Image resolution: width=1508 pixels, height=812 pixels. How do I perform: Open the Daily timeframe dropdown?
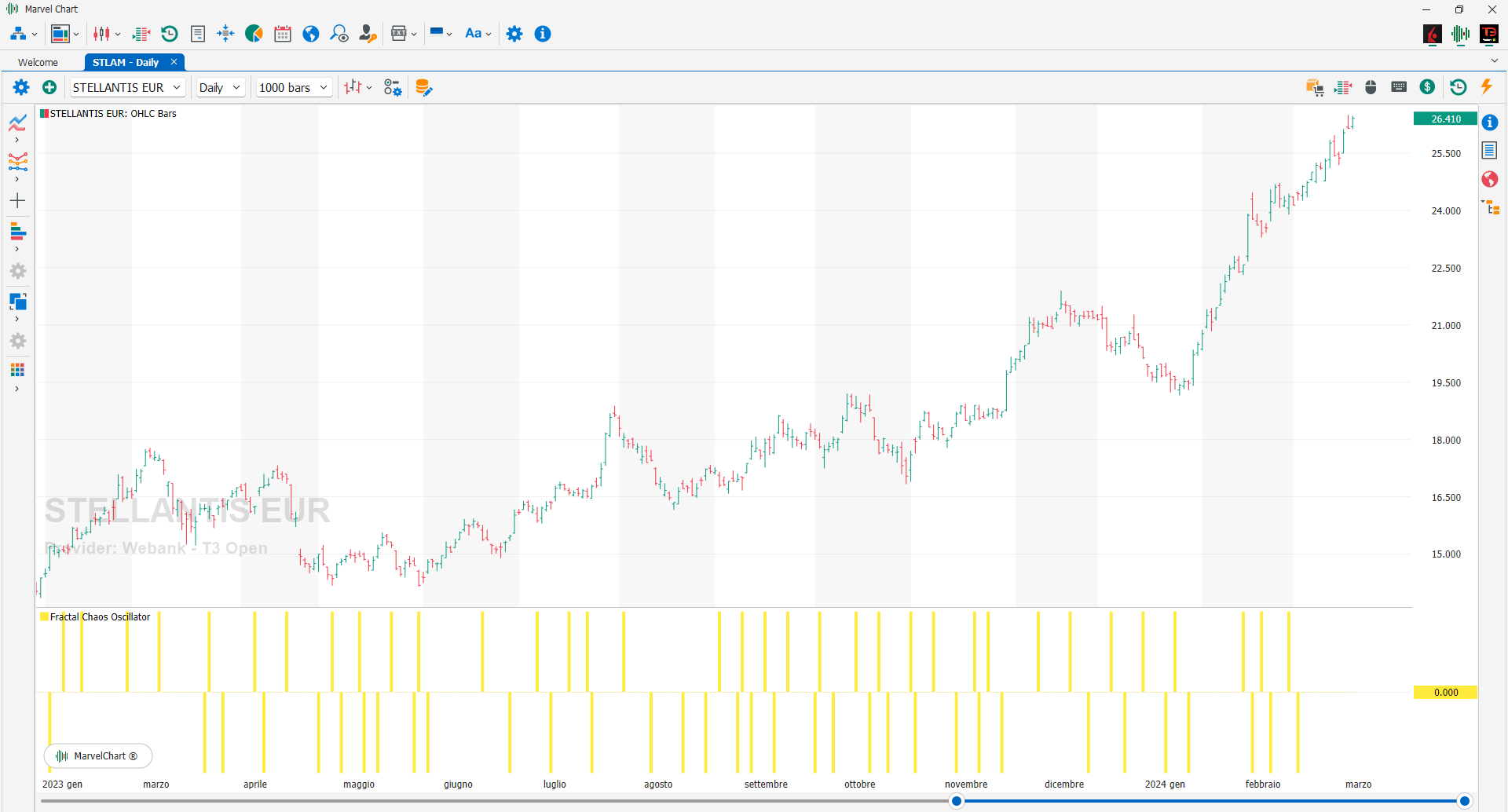(220, 87)
